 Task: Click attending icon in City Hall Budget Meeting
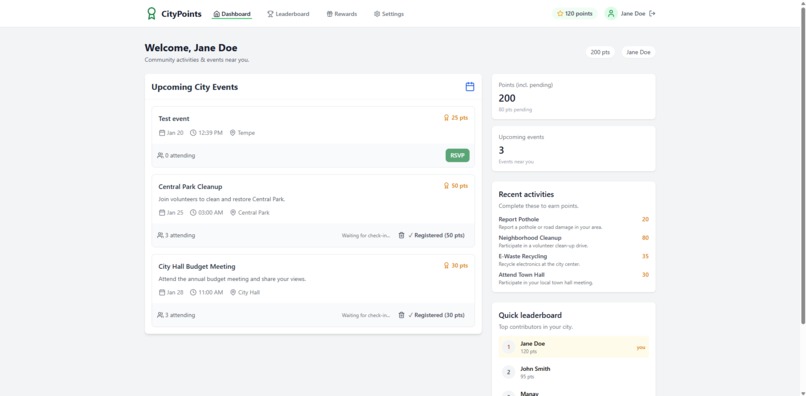(160, 315)
